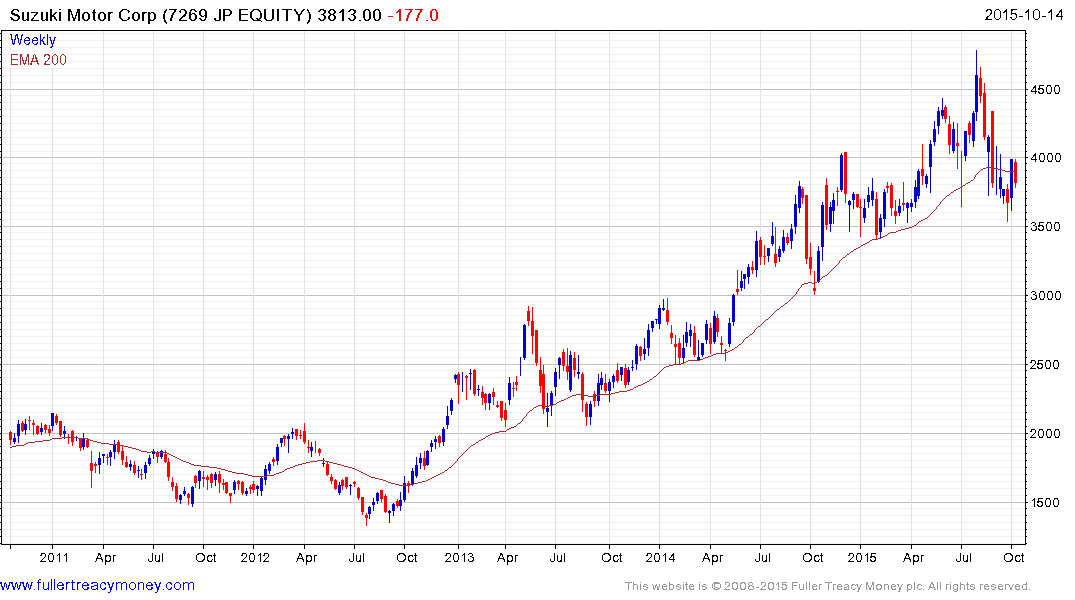Click the 1500 price axis label
The height and width of the screenshot is (600, 1075).
coord(1046,503)
